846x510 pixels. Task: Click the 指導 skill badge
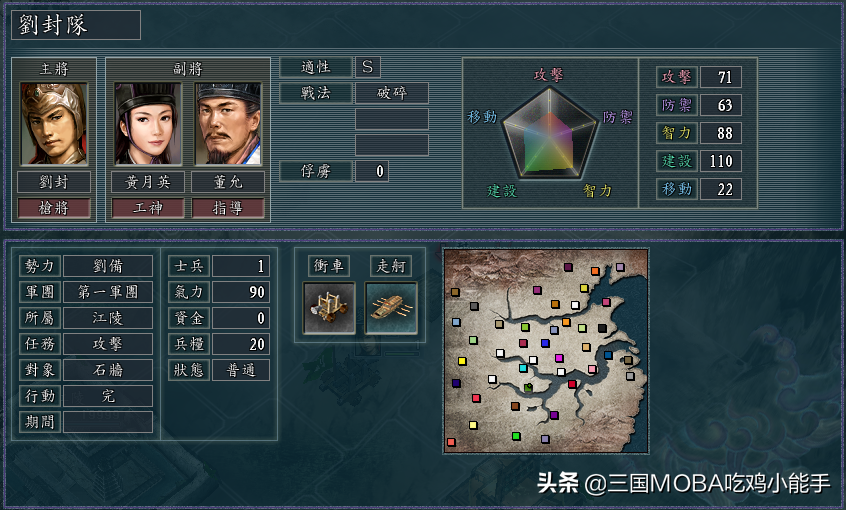[228, 208]
